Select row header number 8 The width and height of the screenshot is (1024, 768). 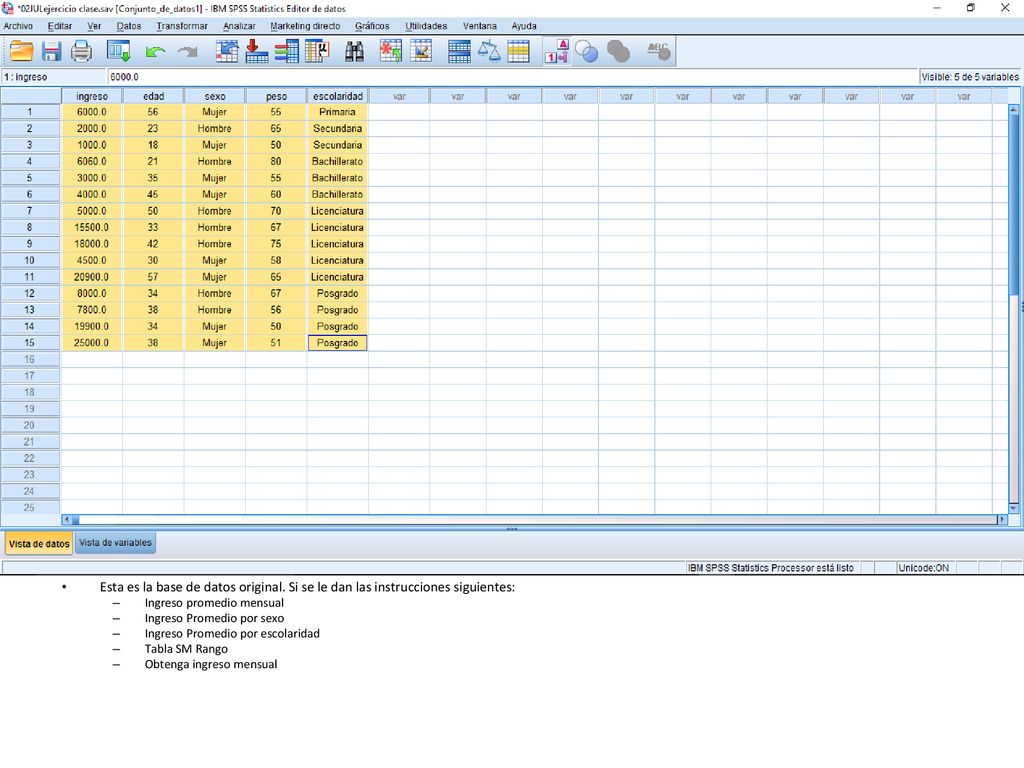[x=30, y=227]
